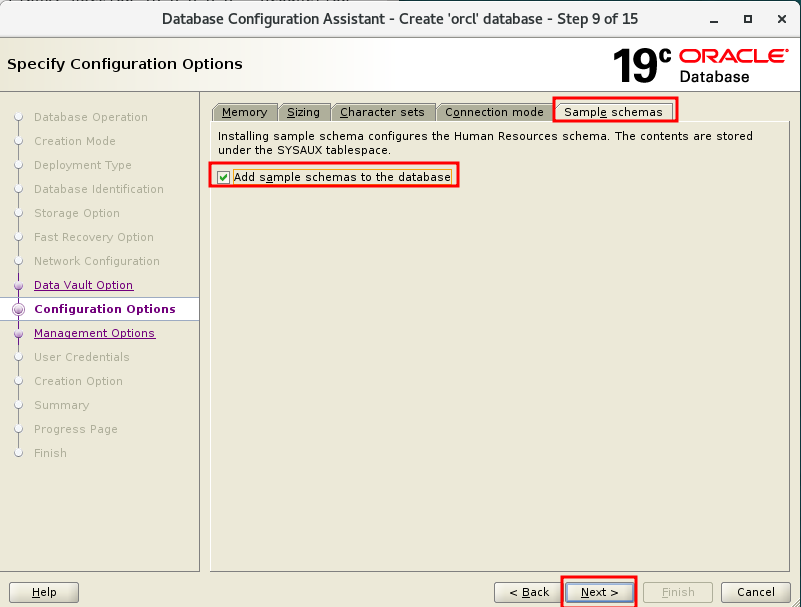Select Configuration Options in step list
Screen dimensions: 801x607
pos(105,309)
